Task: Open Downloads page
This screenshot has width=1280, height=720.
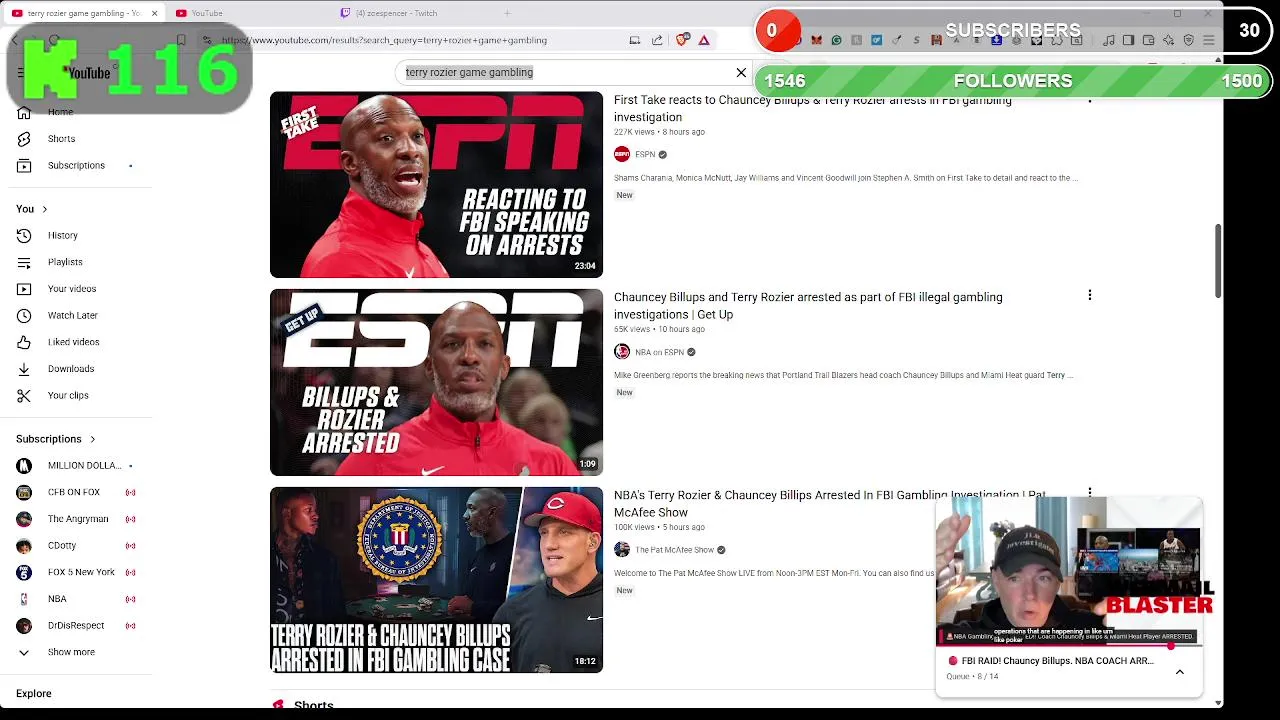Action: (71, 369)
